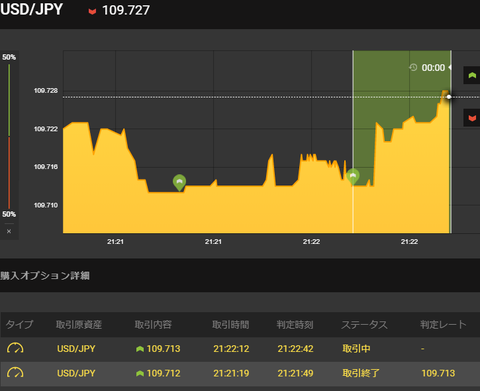Click the 109.710 price axis label
The height and width of the screenshot is (391, 480).
click(46, 205)
